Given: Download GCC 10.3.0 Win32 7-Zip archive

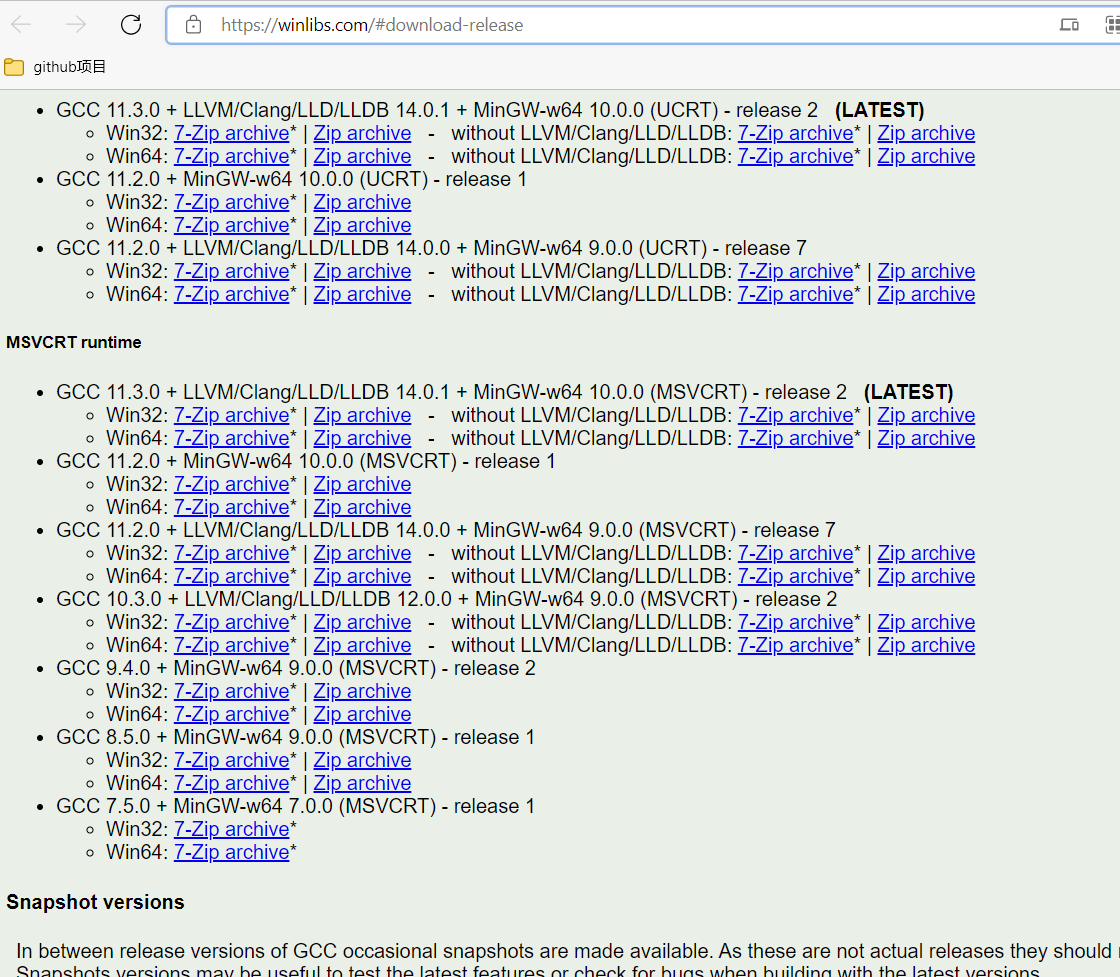Looking at the screenshot, I should (x=231, y=623).
